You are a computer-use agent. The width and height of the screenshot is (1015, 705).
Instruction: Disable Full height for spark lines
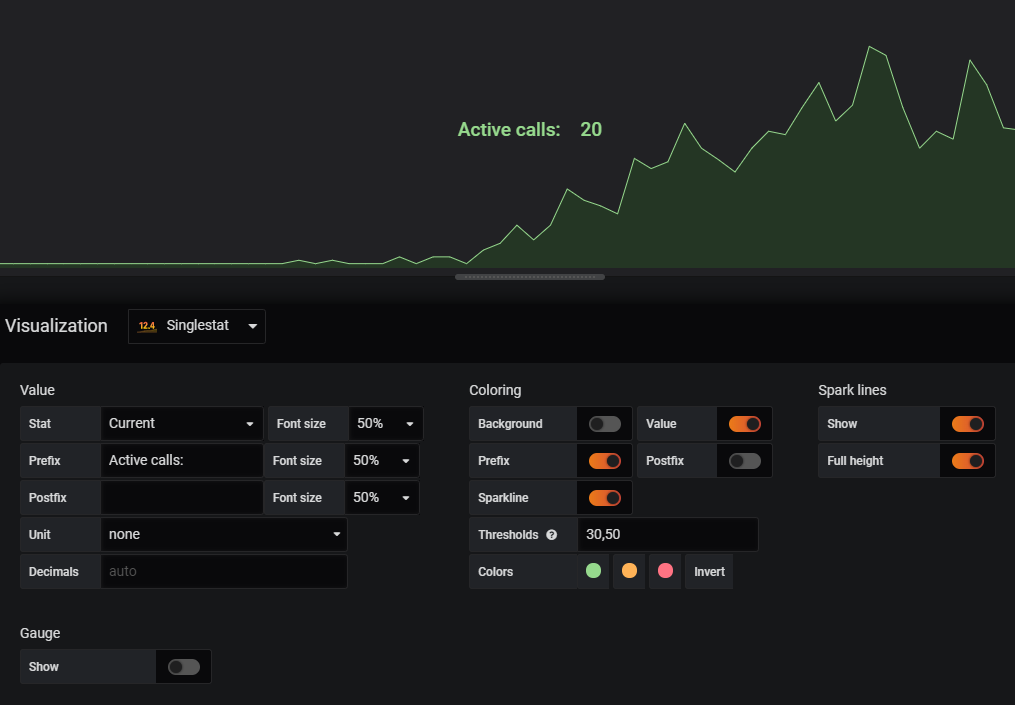coord(967,461)
